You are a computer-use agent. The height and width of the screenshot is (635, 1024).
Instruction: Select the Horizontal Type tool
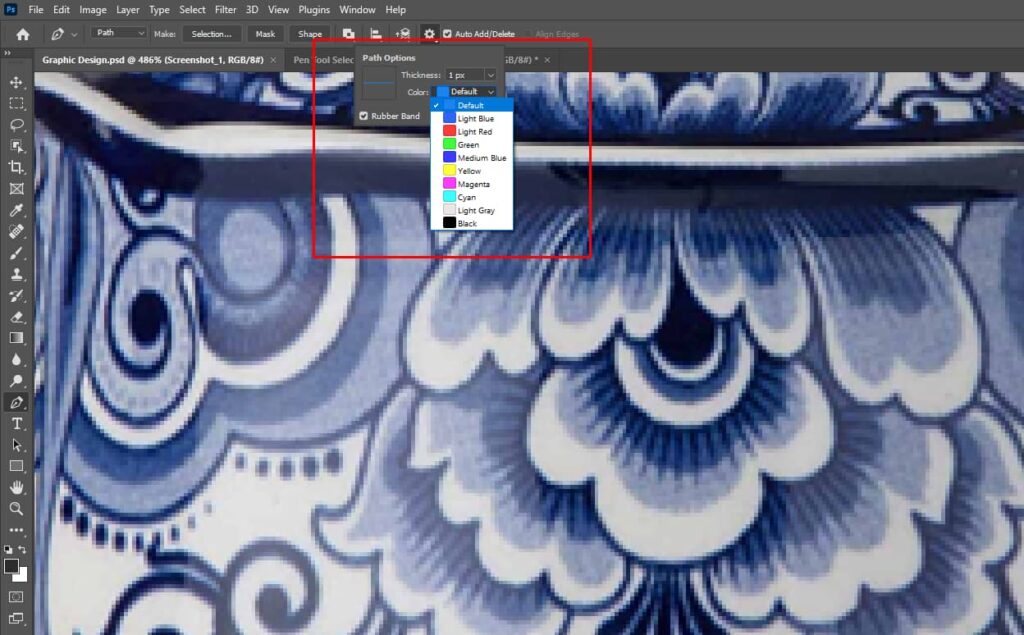16,424
